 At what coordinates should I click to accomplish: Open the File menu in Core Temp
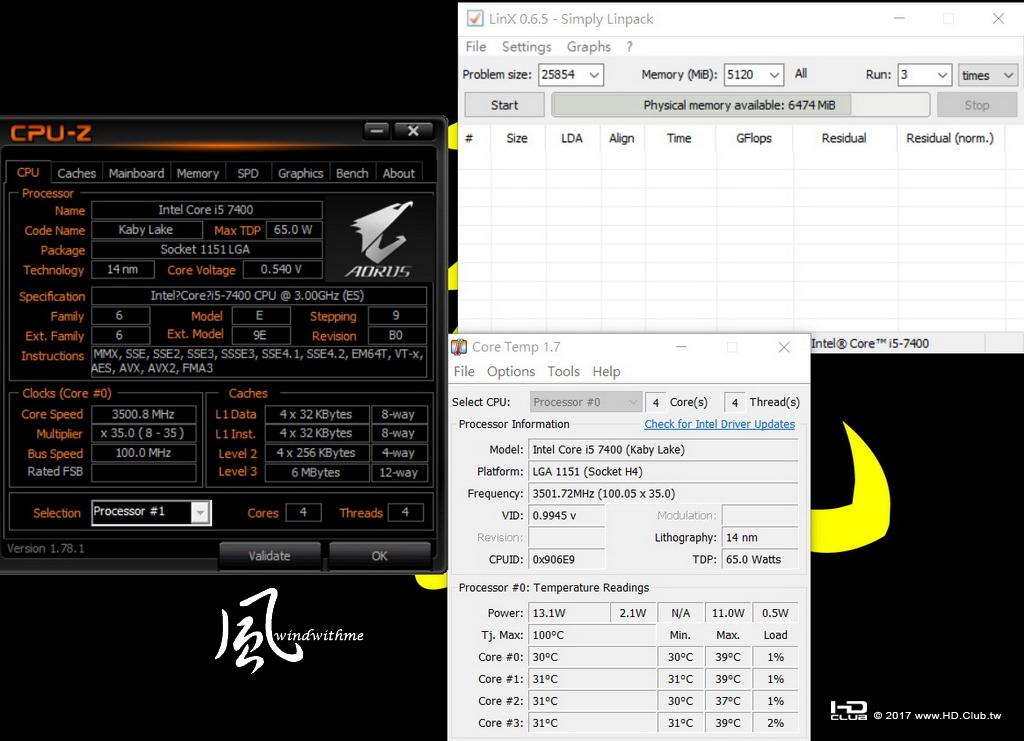coord(464,371)
